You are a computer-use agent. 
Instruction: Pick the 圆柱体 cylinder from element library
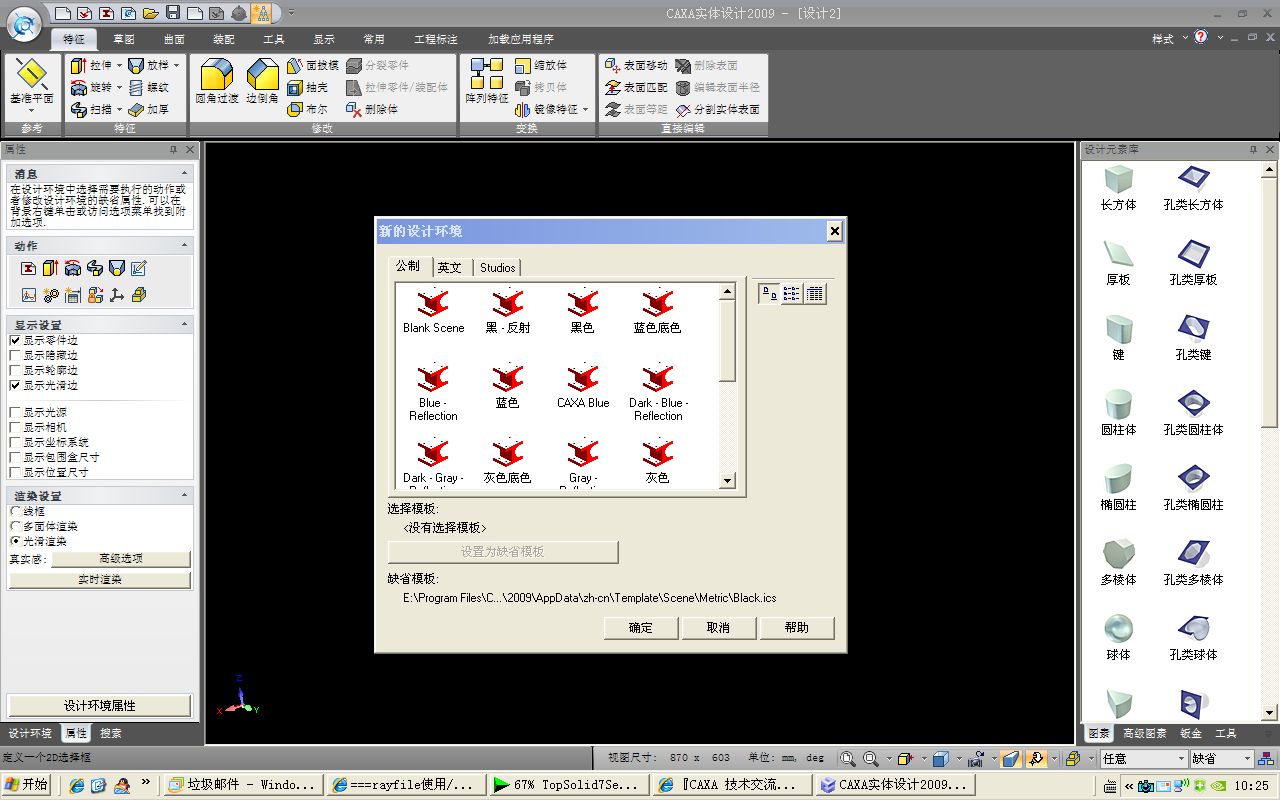pyautogui.click(x=1118, y=413)
